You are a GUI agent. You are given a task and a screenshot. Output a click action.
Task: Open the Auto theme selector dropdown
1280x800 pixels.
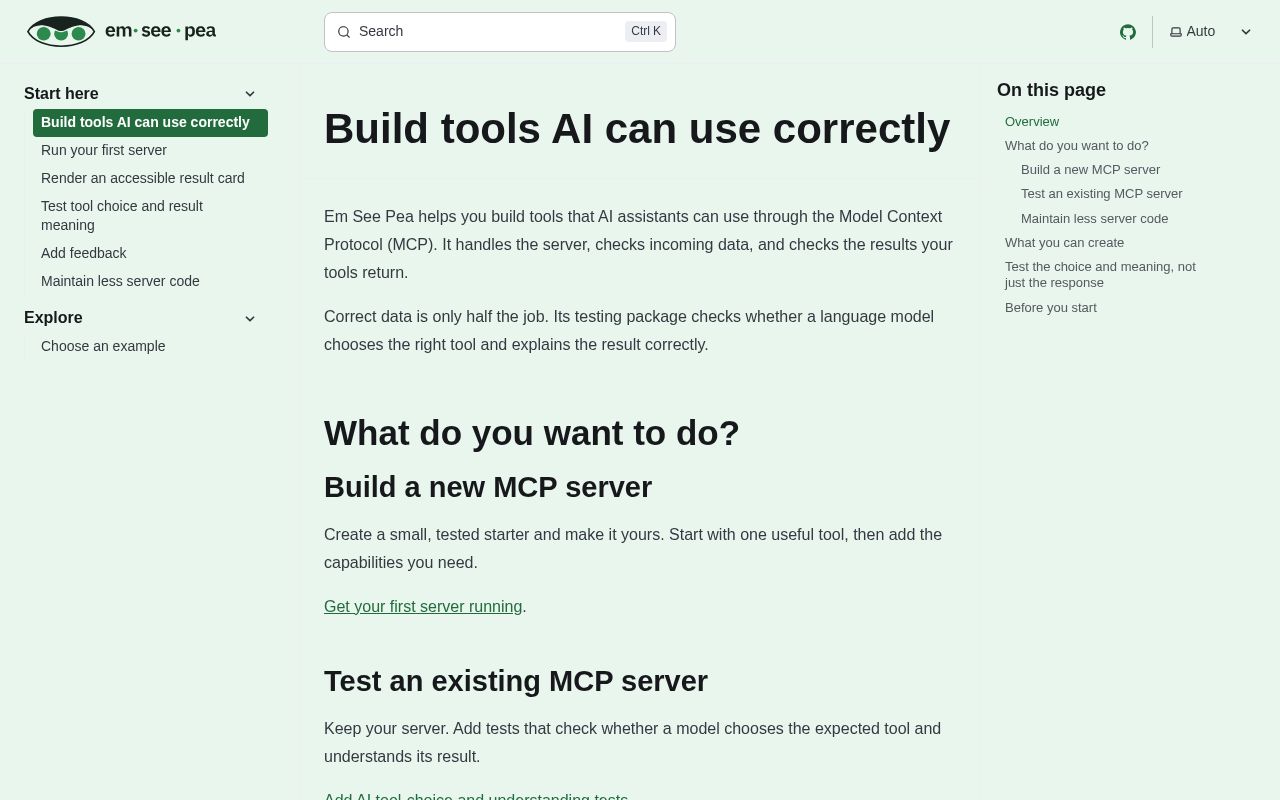click(1210, 32)
